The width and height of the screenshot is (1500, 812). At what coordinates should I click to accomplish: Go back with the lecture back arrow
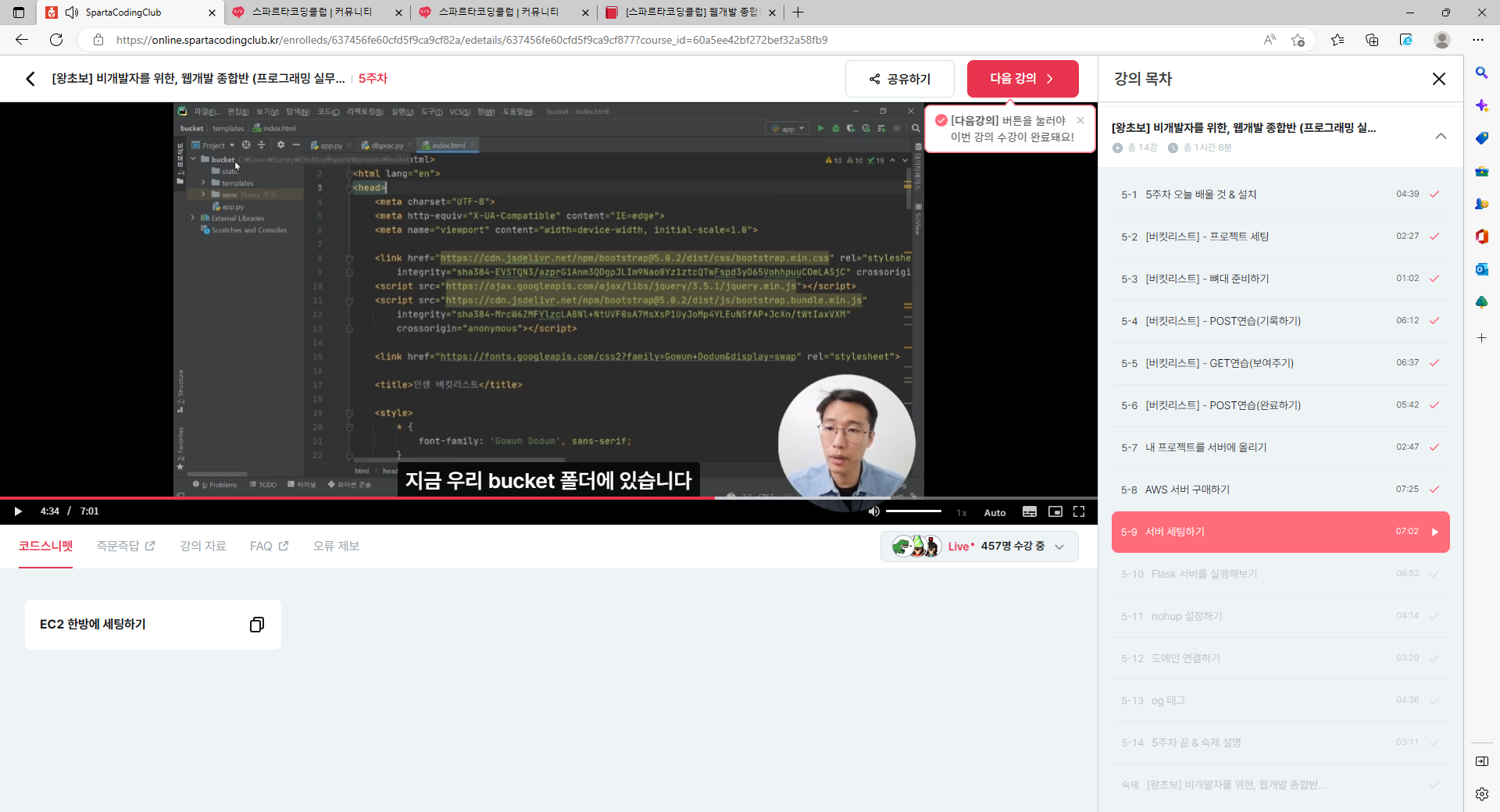pyautogui.click(x=30, y=78)
